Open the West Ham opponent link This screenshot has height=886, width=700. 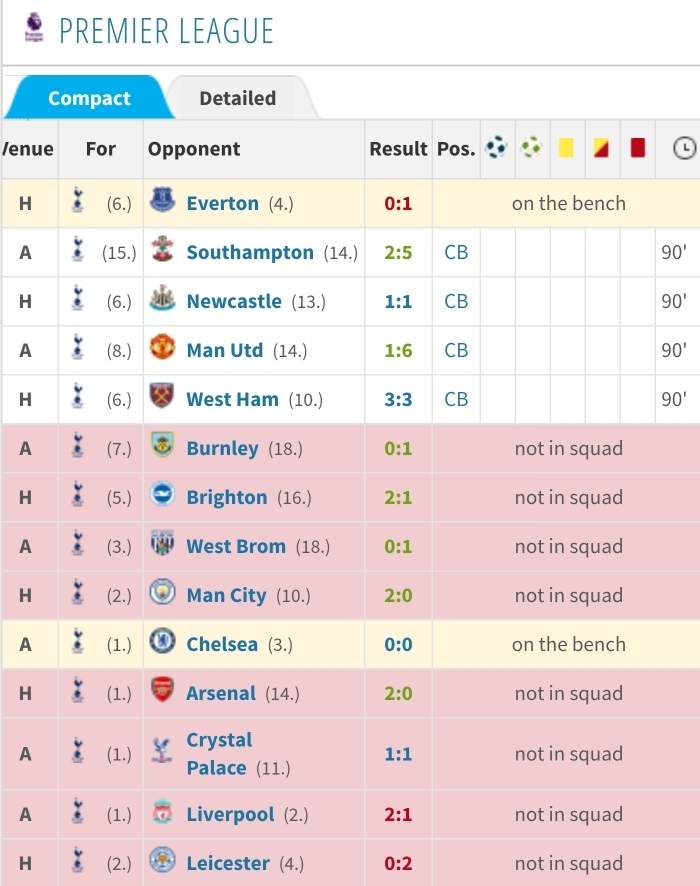[x=232, y=399]
